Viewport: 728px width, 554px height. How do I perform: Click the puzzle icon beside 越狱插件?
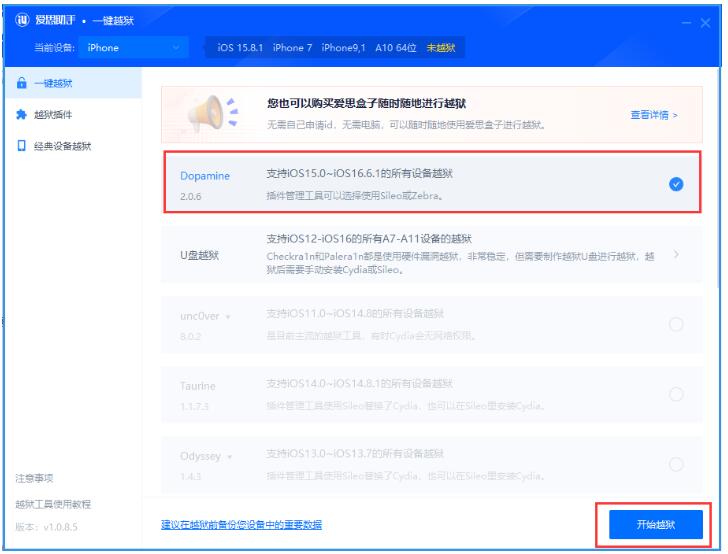21,115
